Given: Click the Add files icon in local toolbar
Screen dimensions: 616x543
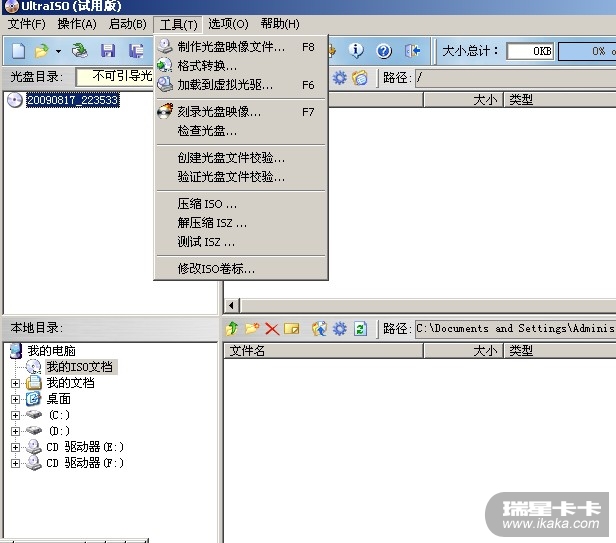Looking at the screenshot, I should pyautogui.click(x=319, y=328).
